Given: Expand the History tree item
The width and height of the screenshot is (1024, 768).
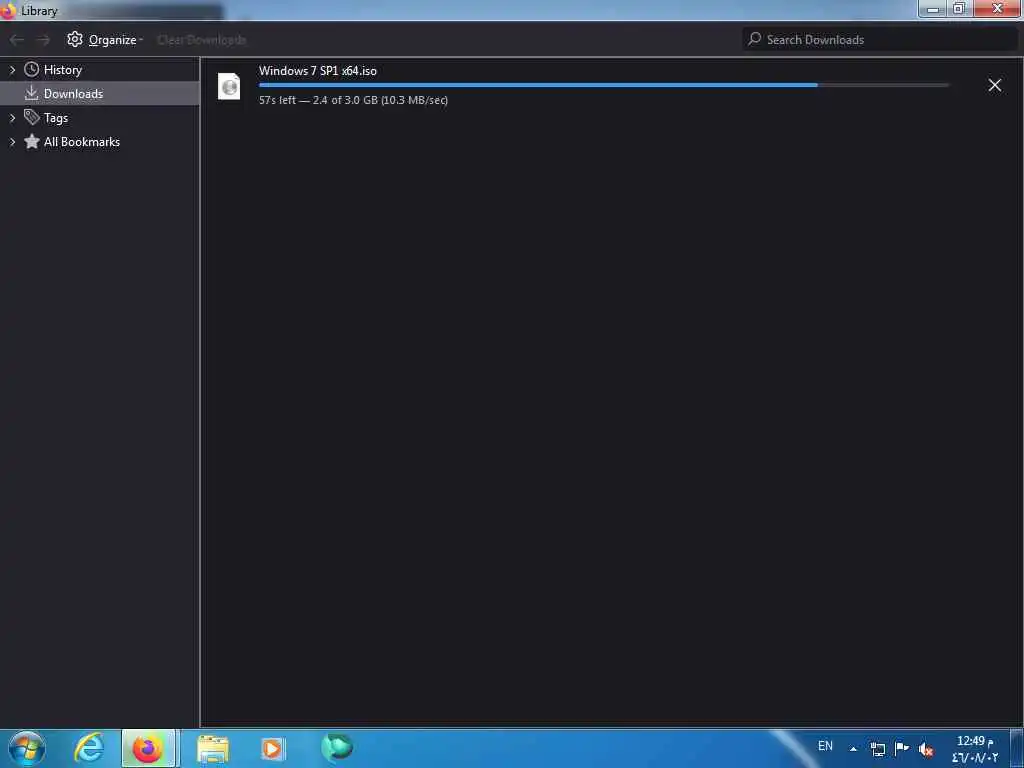Looking at the screenshot, I should [12, 70].
